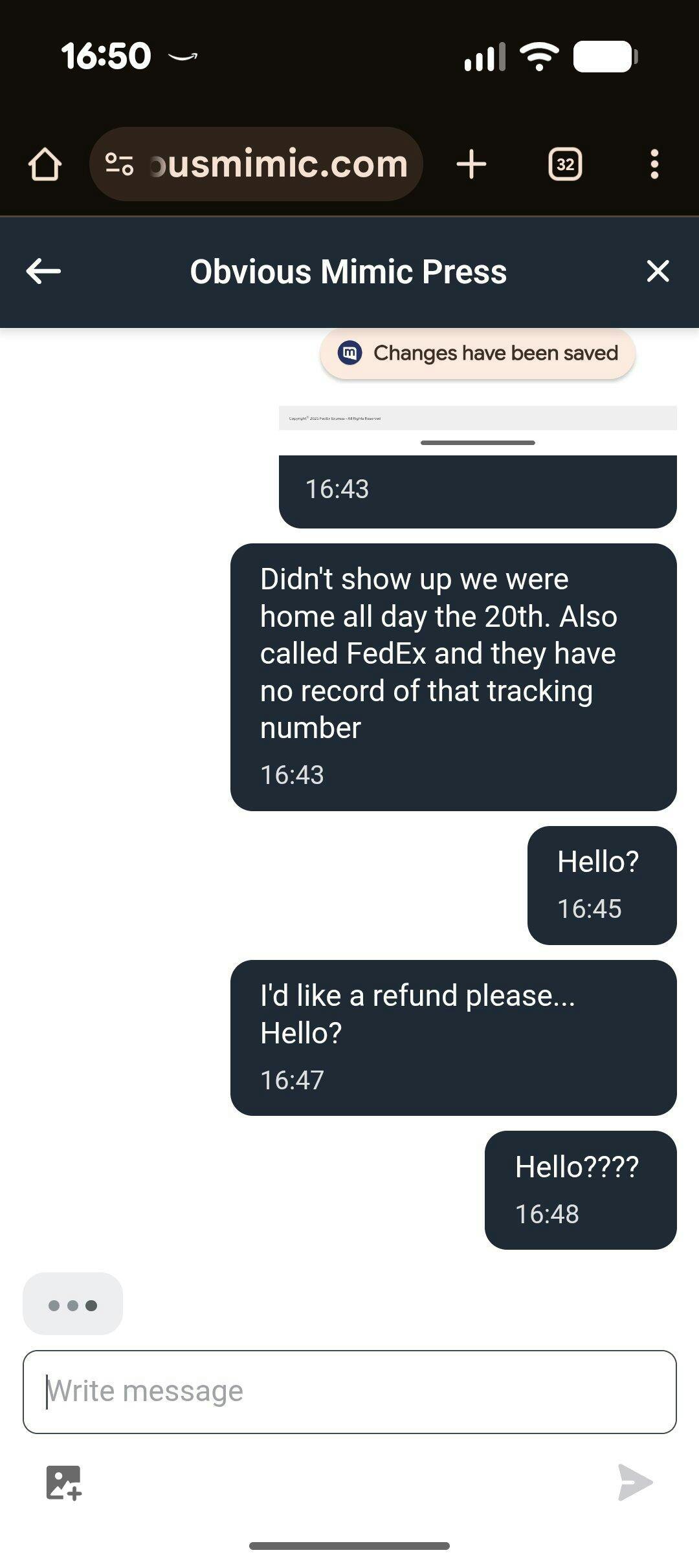Close the Obvious Mimic Press chat
Image resolution: width=699 pixels, height=1568 pixels.
pos(658,271)
